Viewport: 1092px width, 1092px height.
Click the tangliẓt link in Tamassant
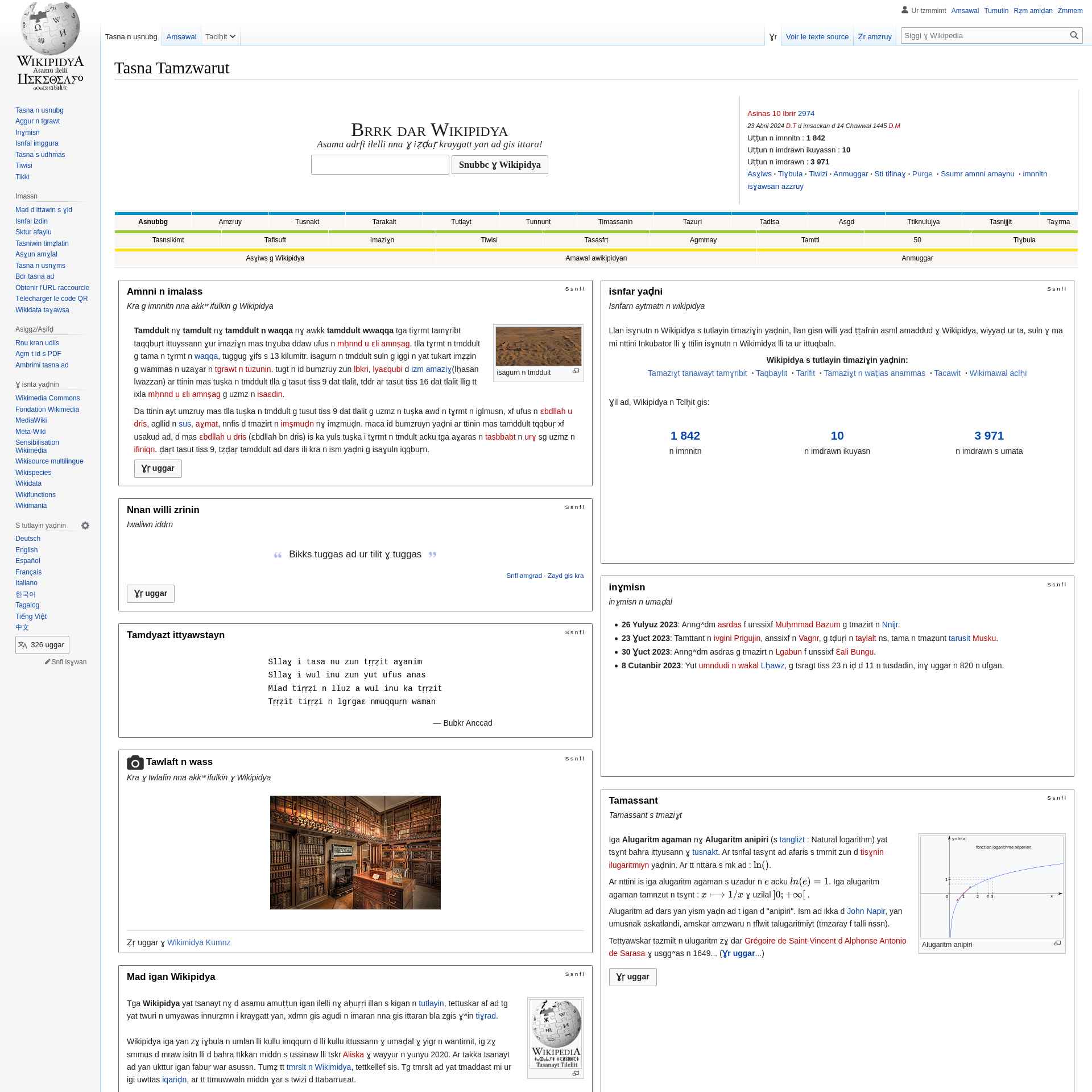(x=792, y=839)
